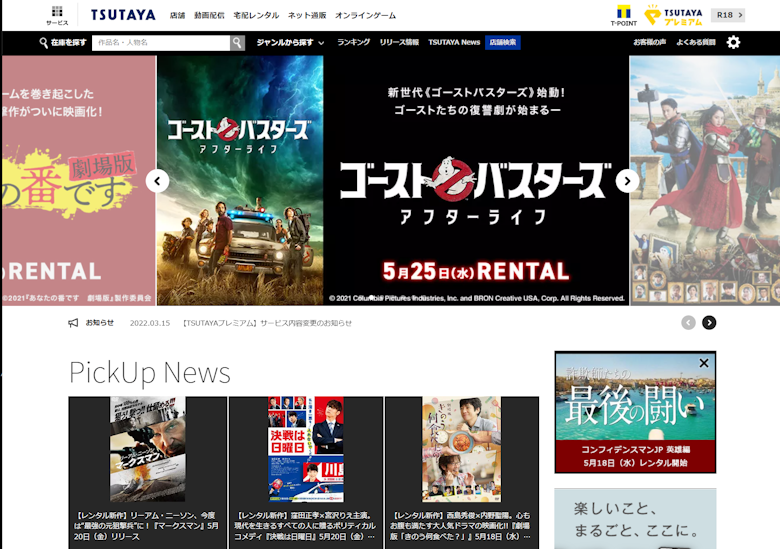Click the TSUTAYA logo

click(x=123, y=15)
